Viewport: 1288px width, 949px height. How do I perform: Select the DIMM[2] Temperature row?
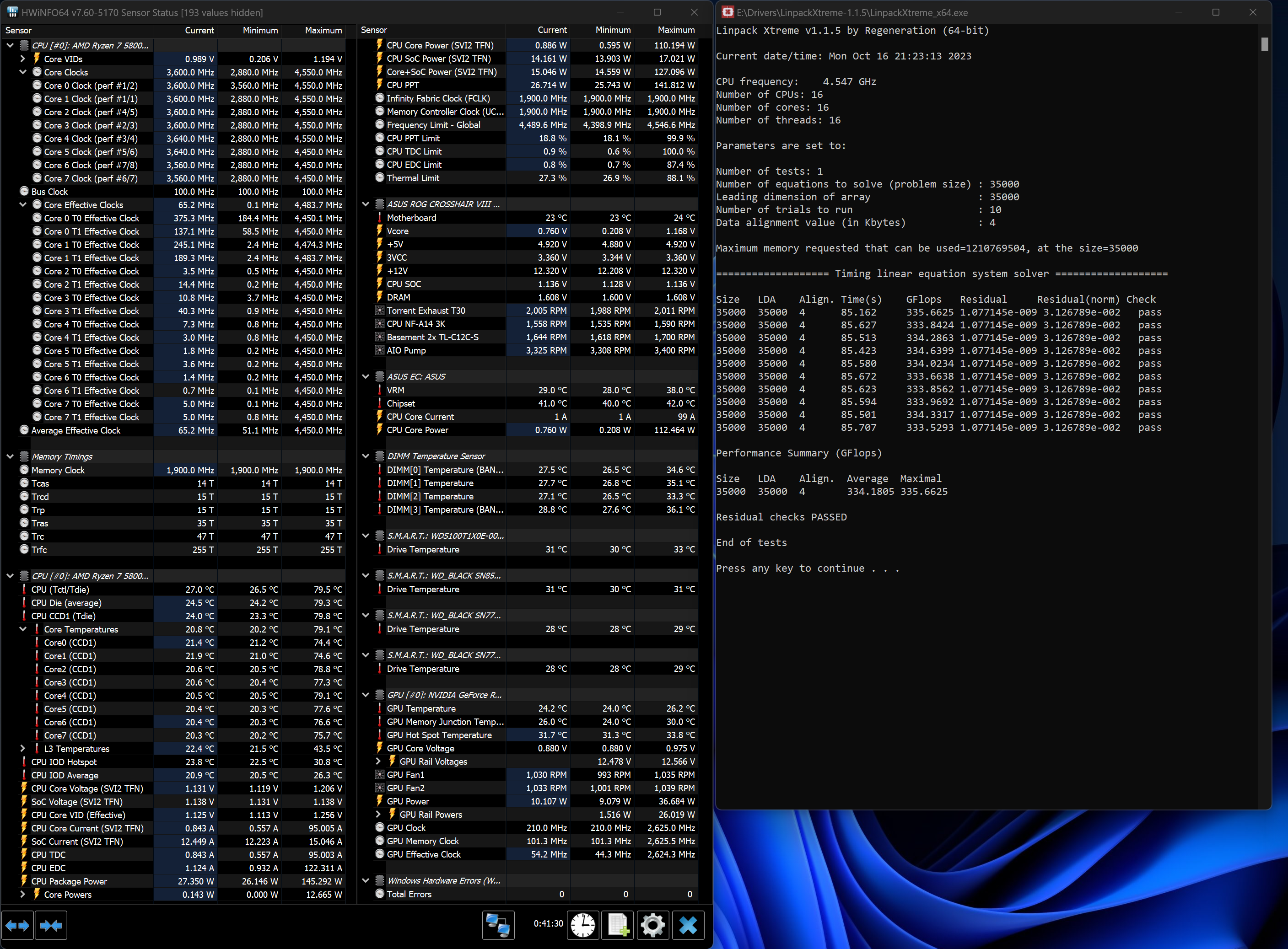(x=528, y=496)
